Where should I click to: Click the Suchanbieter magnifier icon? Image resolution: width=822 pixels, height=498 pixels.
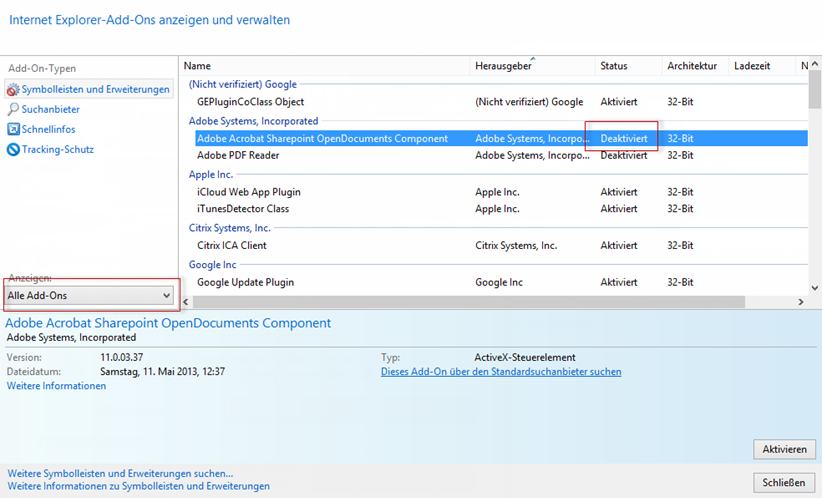click(x=13, y=109)
